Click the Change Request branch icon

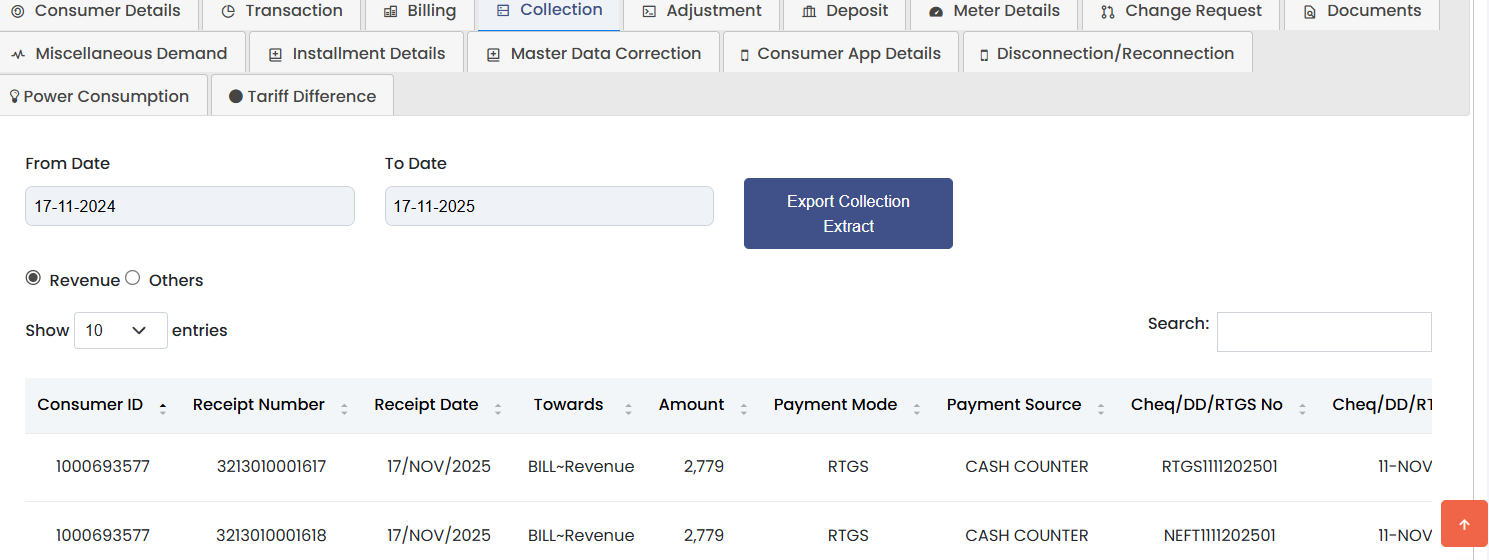pos(1107,12)
